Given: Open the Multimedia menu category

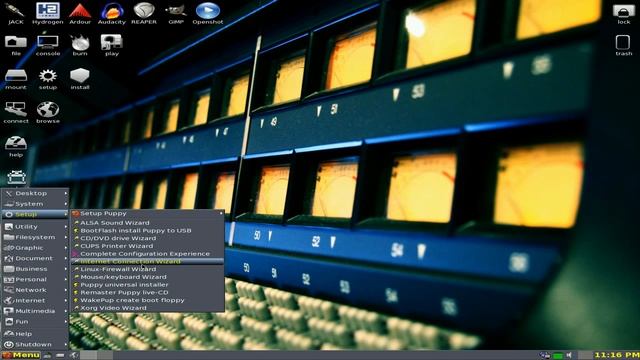Looking at the screenshot, I should (x=35, y=311).
